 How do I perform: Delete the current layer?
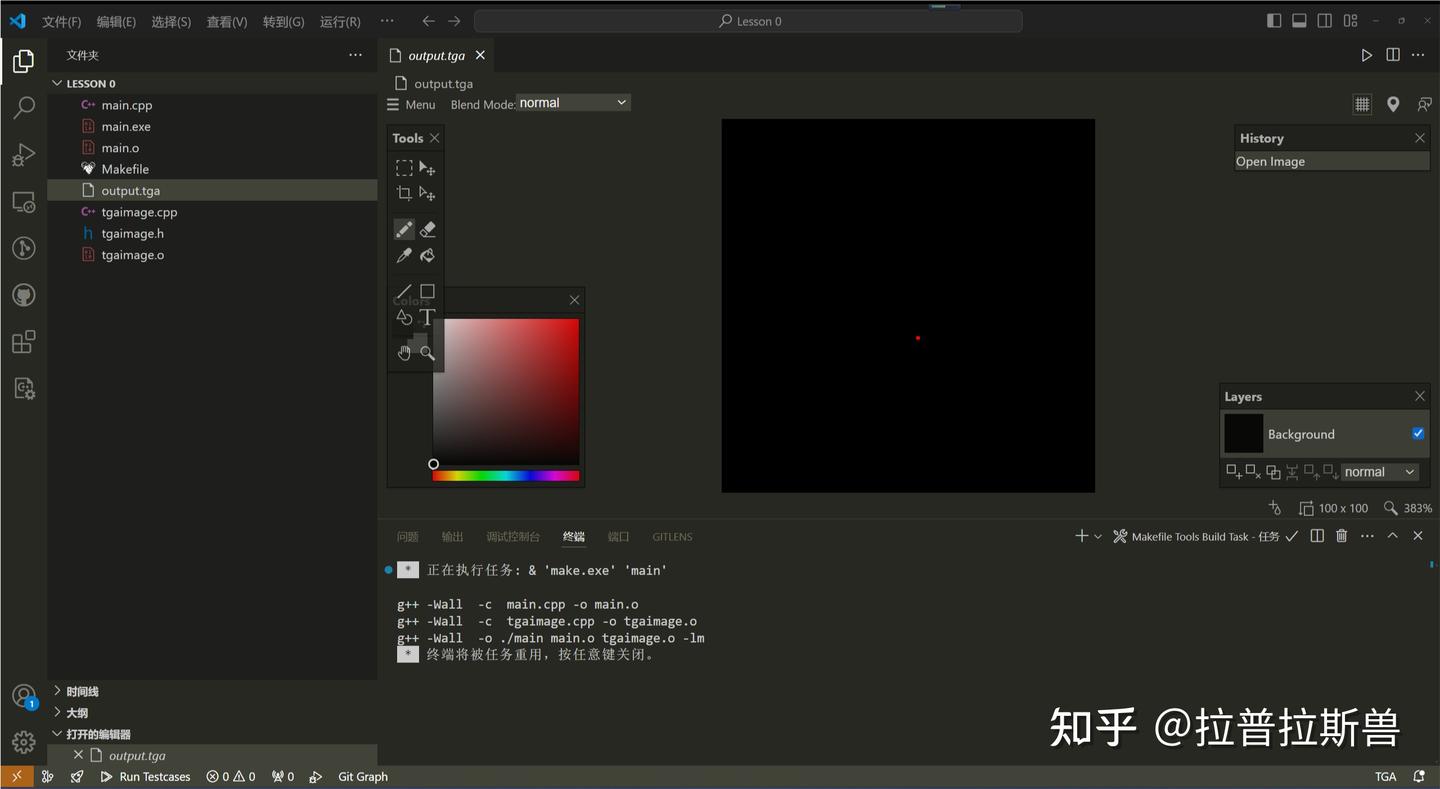[1250, 471]
